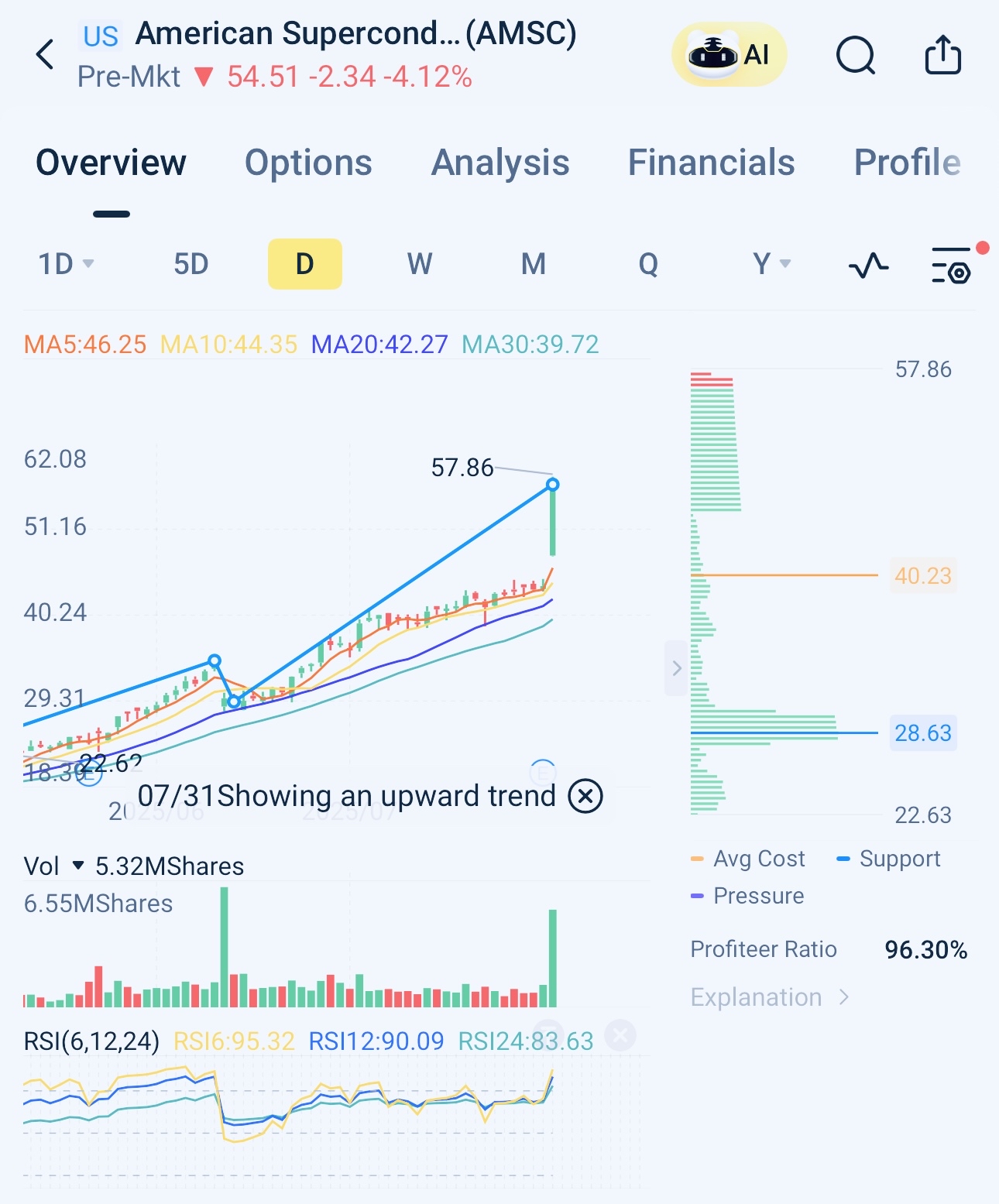Image resolution: width=999 pixels, height=1204 pixels.
Task: Open the chart indicator waveform icon
Action: pyautogui.click(x=868, y=266)
